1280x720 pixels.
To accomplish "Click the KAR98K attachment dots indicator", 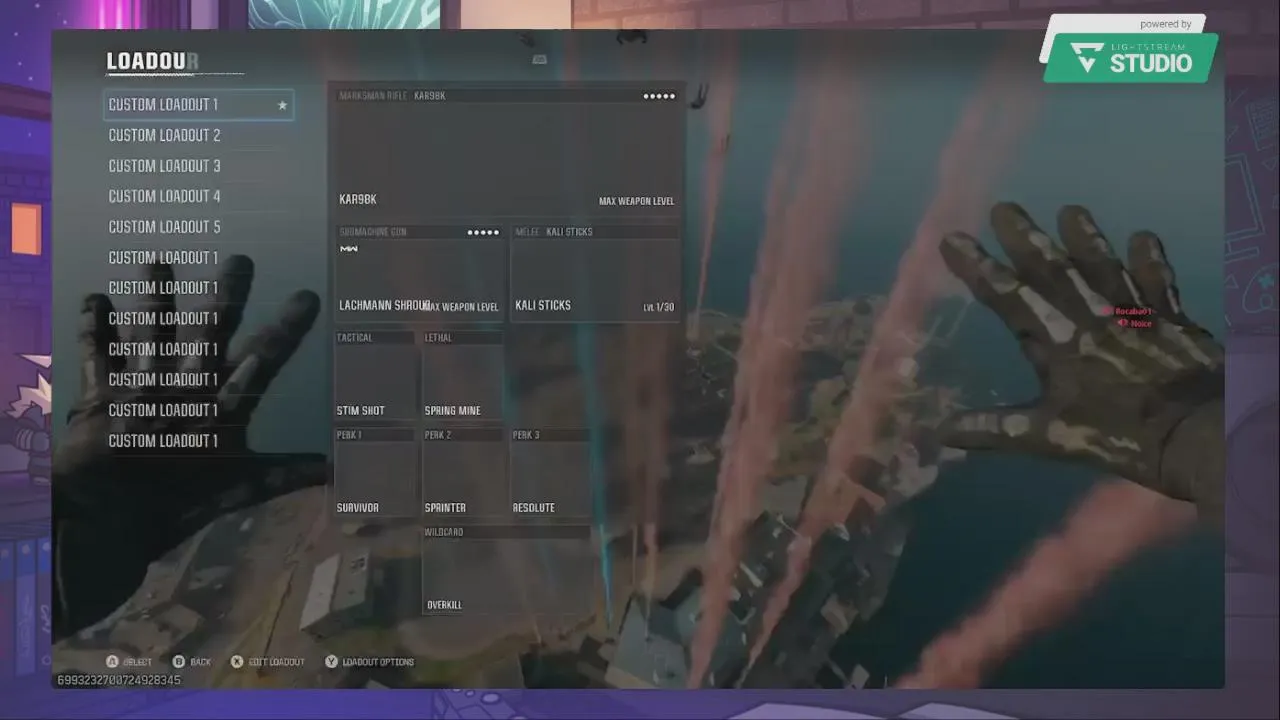I will click(x=659, y=96).
